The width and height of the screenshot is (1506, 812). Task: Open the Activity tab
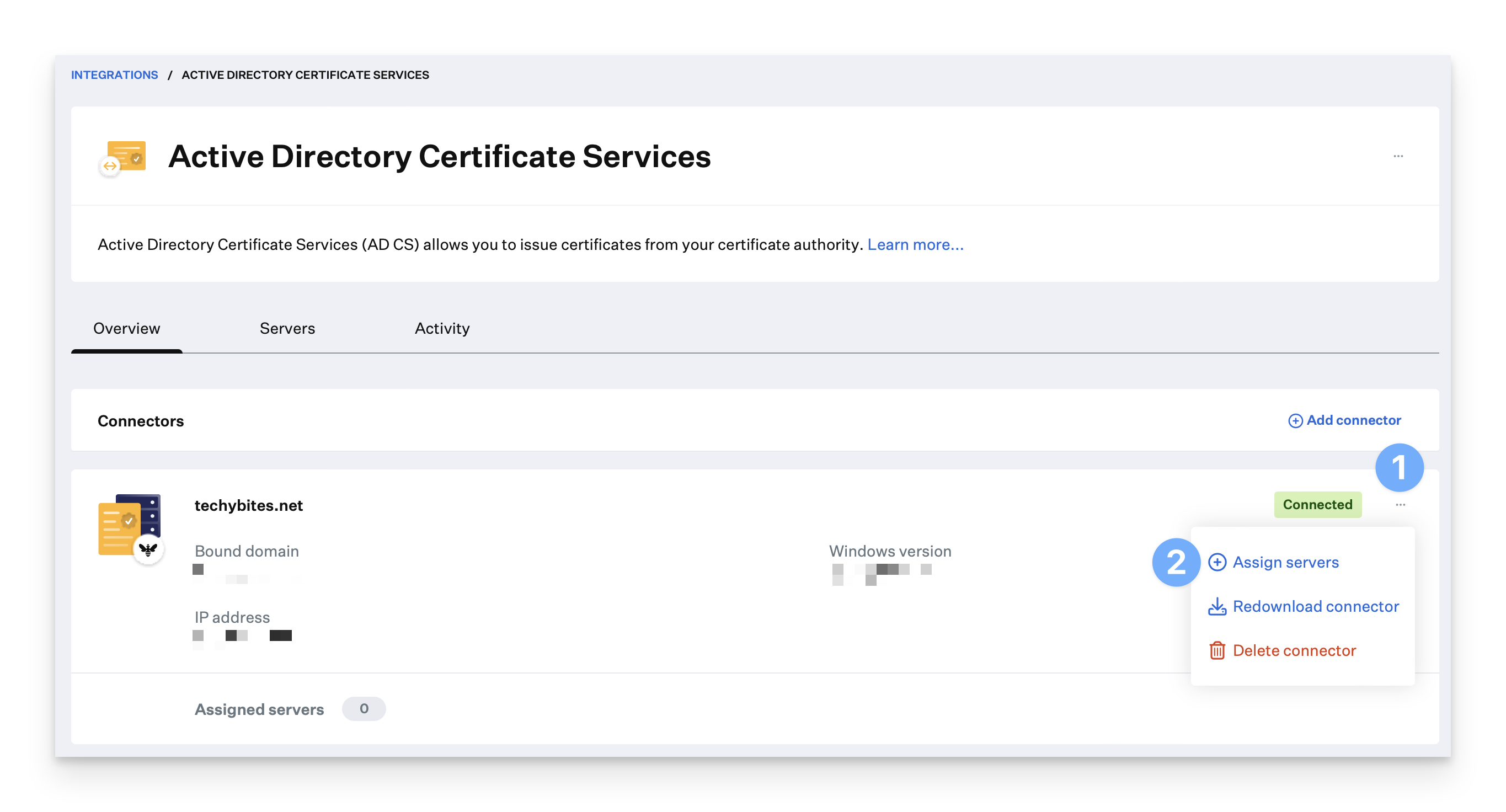click(x=442, y=329)
